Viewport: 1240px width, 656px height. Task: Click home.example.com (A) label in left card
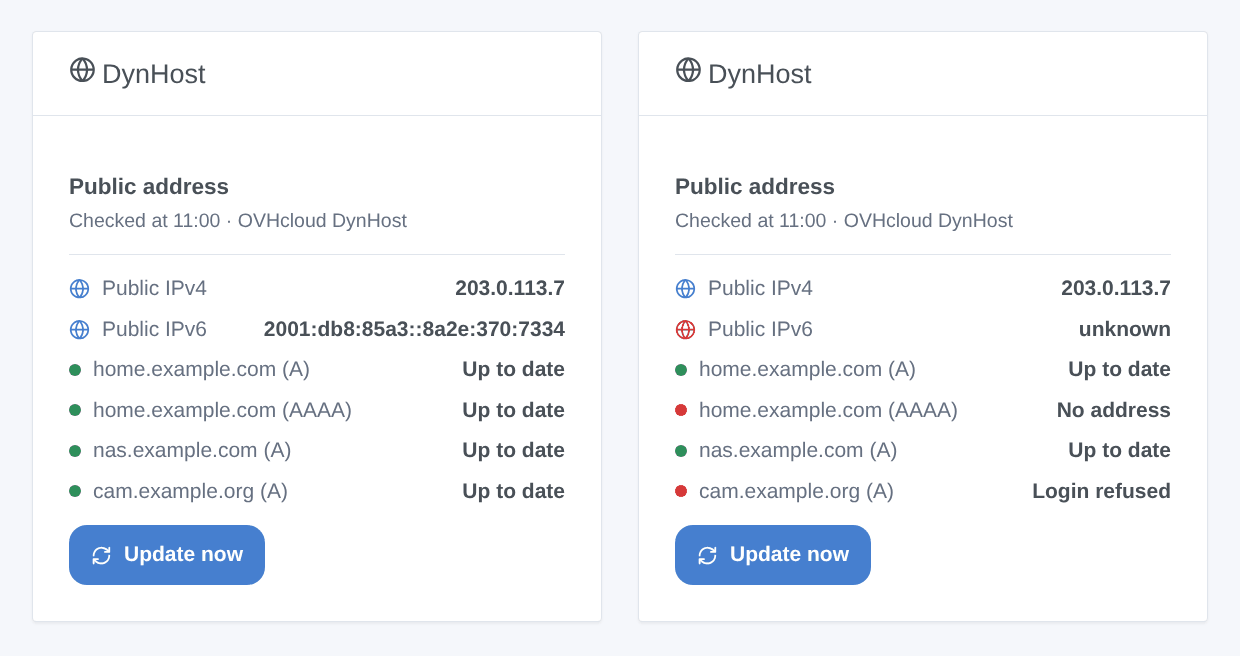click(x=201, y=370)
